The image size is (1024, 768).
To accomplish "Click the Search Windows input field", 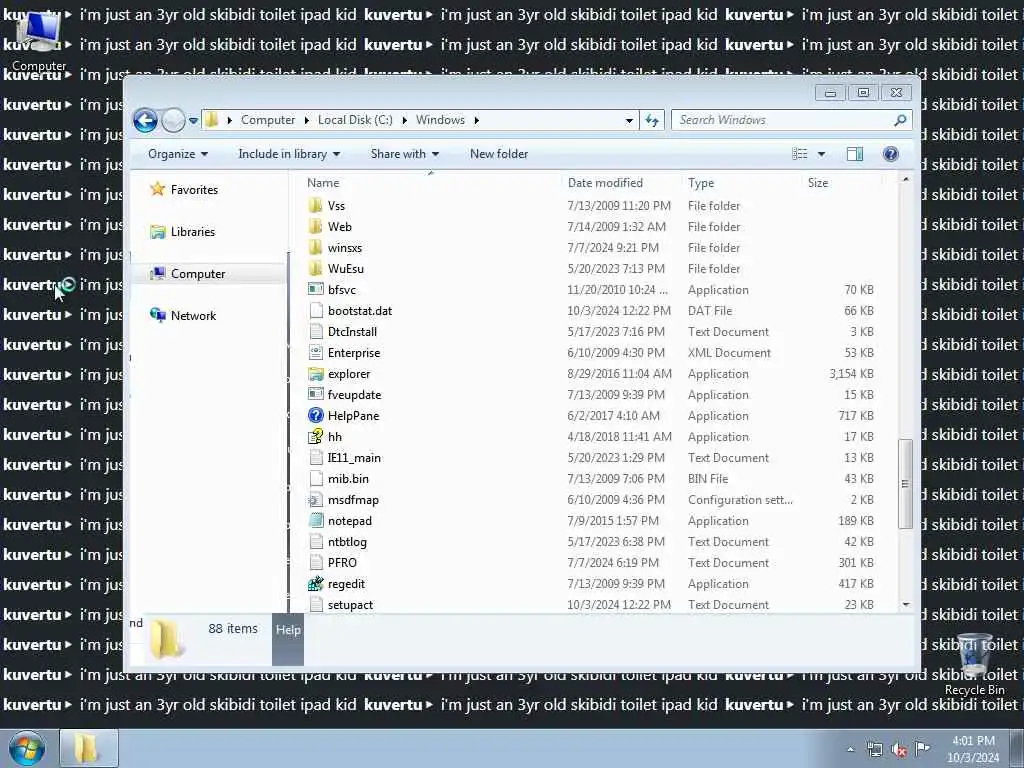I will 782,120.
